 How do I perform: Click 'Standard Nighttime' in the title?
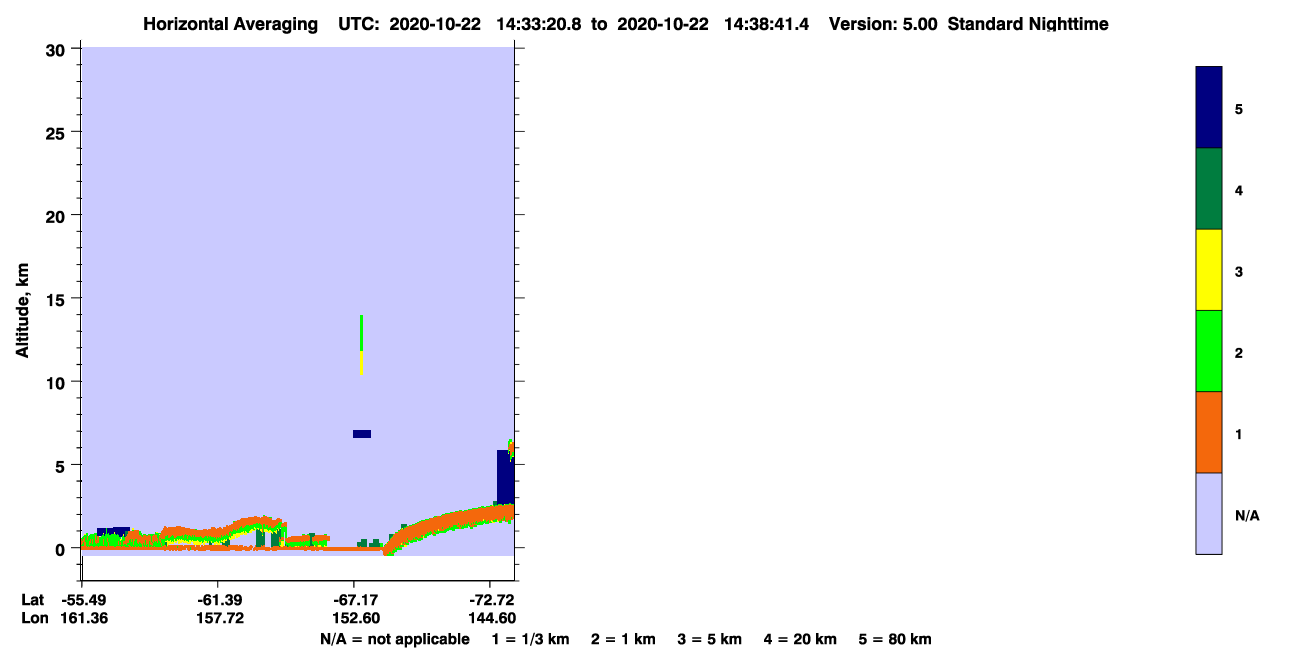click(1028, 24)
